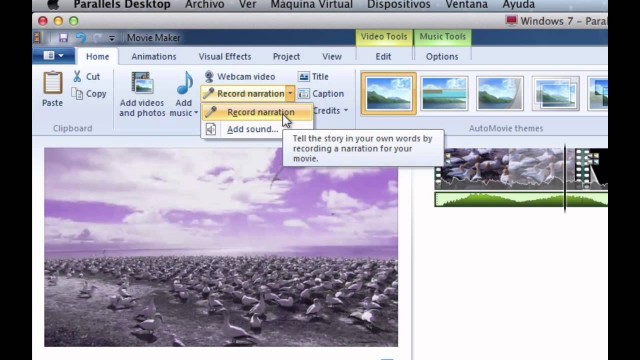Click the Paste clipboard icon

tap(53, 83)
